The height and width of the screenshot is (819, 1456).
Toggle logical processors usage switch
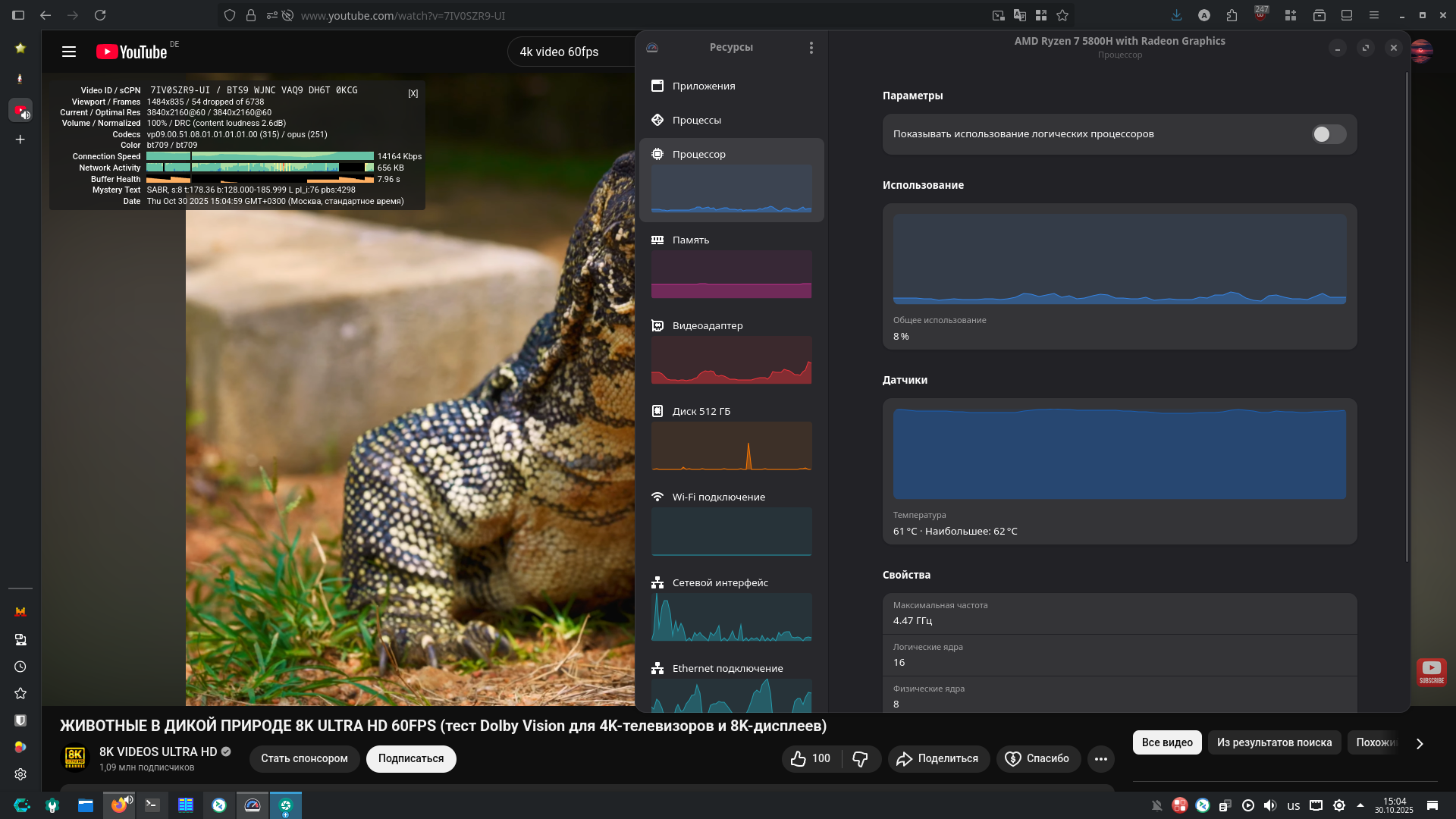[x=1329, y=134]
